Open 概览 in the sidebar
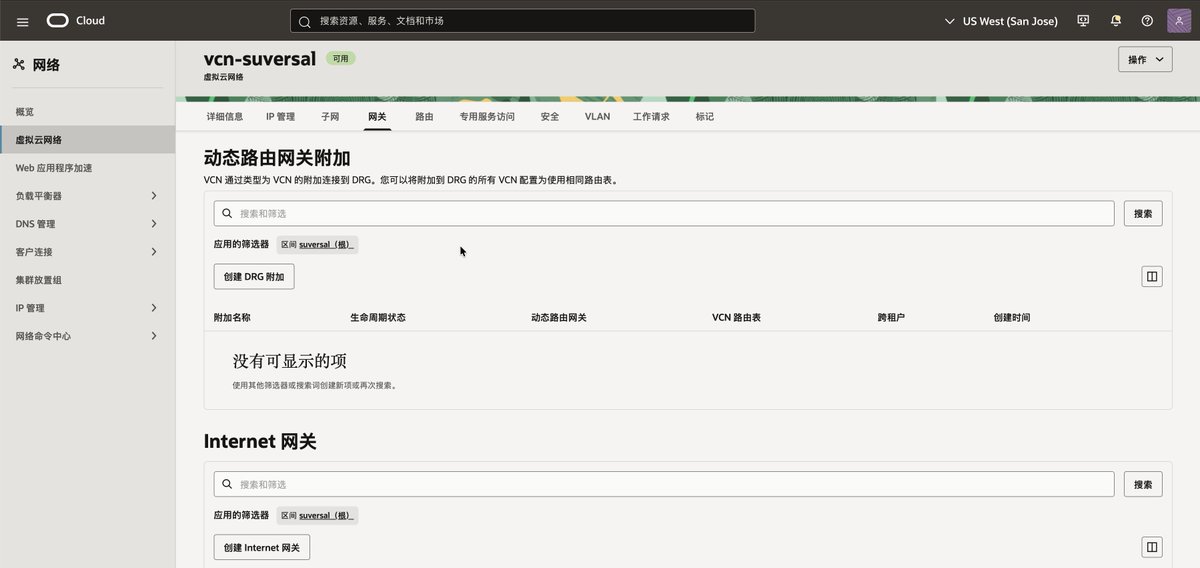Screen dimensions: 1200x568 tap(25, 112)
